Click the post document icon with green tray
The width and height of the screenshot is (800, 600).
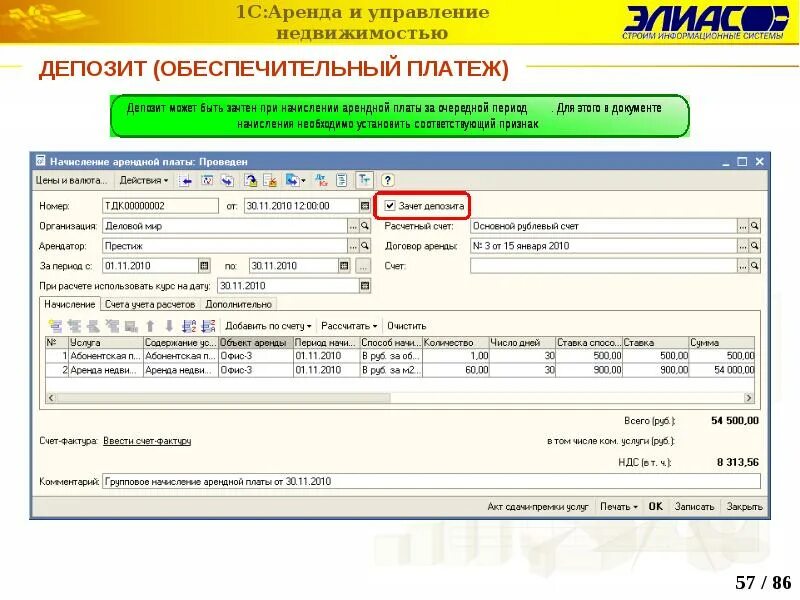click(x=251, y=180)
